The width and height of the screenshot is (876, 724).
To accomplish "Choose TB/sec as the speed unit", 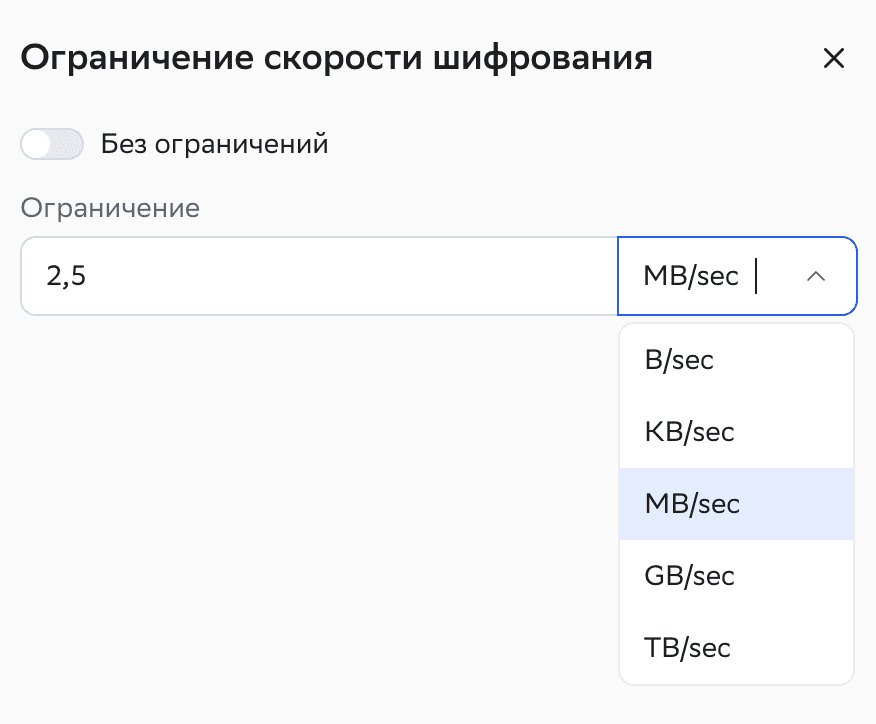I will [688, 647].
